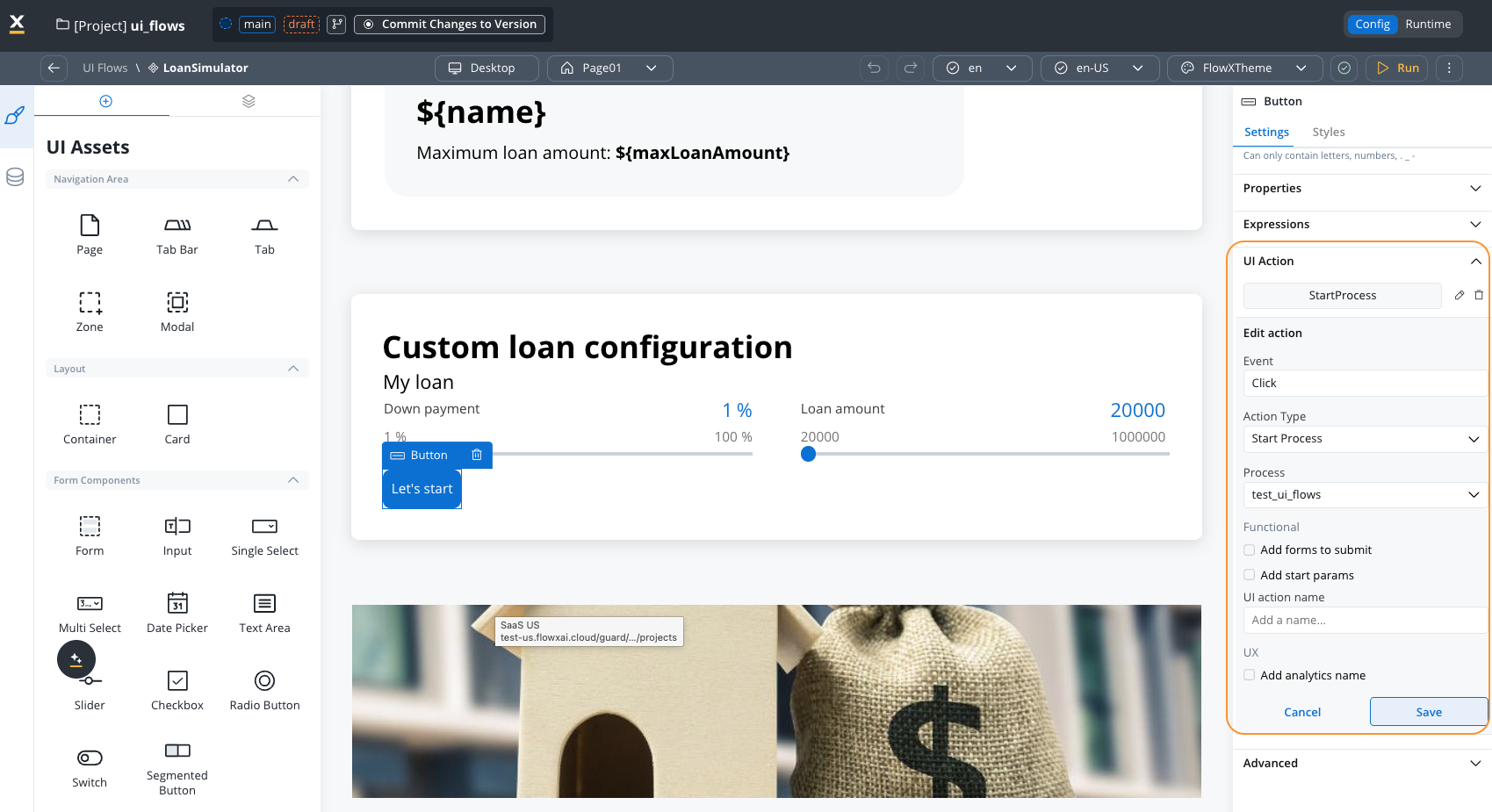Switch to Runtime mode

1428,24
